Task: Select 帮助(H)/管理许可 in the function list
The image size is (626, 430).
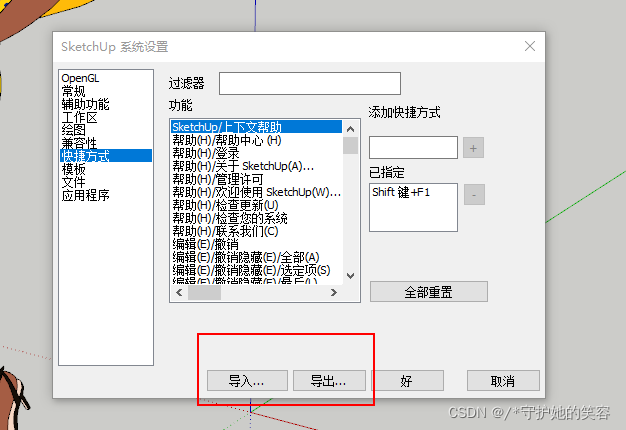Action: pyautogui.click(x=218, y=179)
